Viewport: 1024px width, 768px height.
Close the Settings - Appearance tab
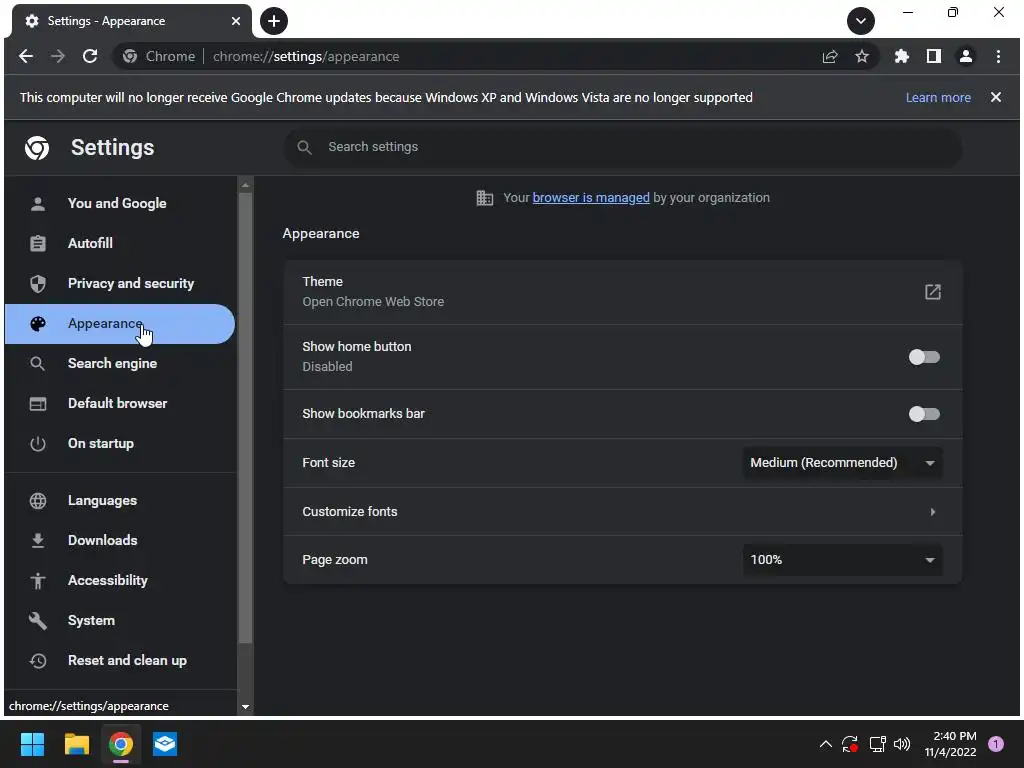pos(236,21)
